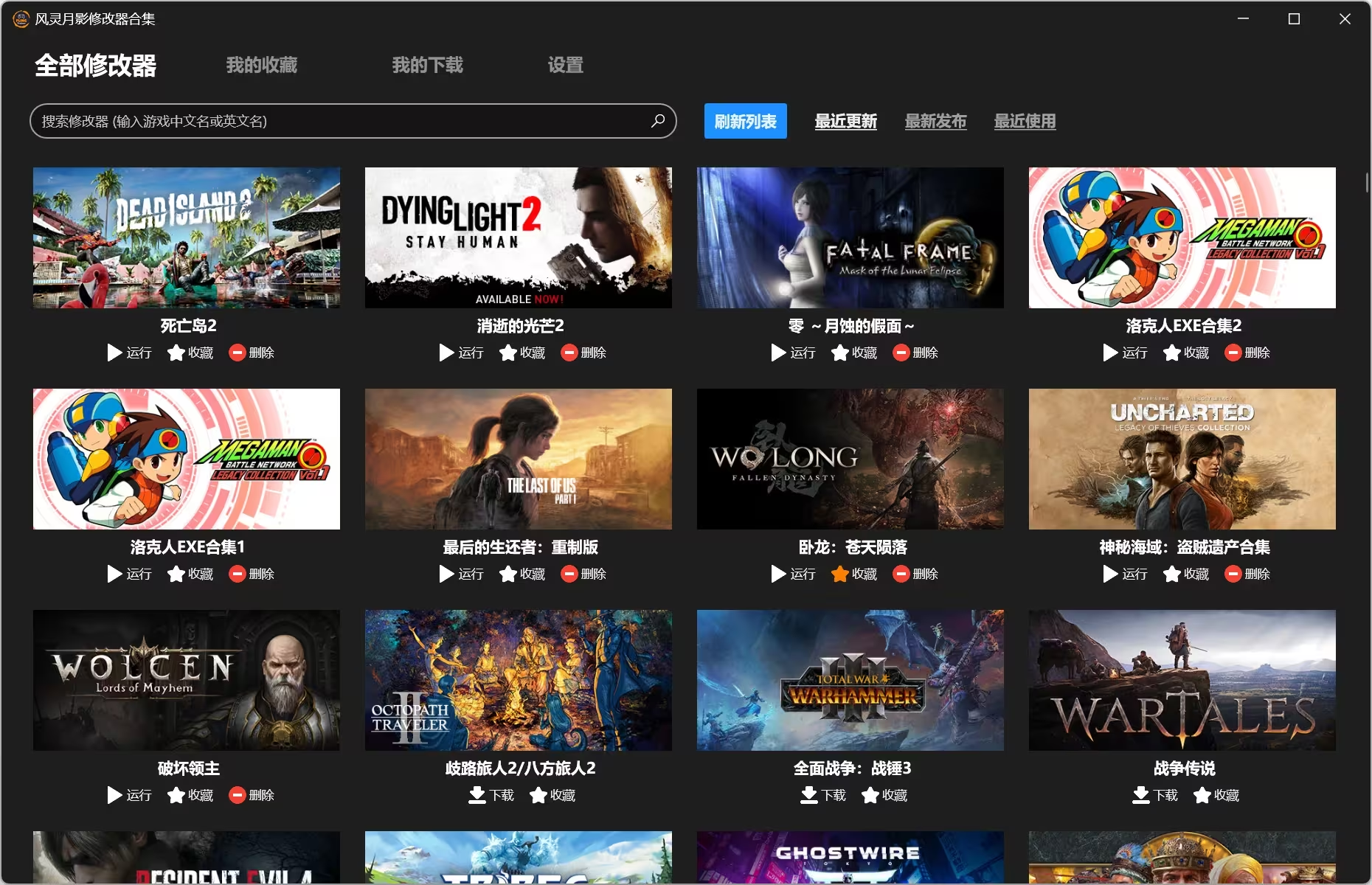Viewport: 1372px width, 885px height.
Task: Download the 战争传说 trainer
Action: coord(1155,795)
